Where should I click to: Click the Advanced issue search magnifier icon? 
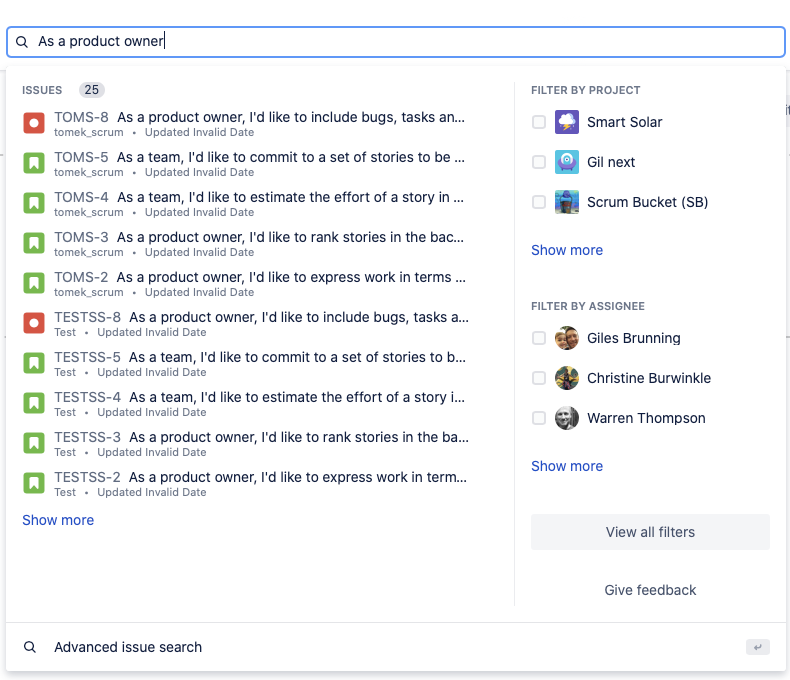30,647
